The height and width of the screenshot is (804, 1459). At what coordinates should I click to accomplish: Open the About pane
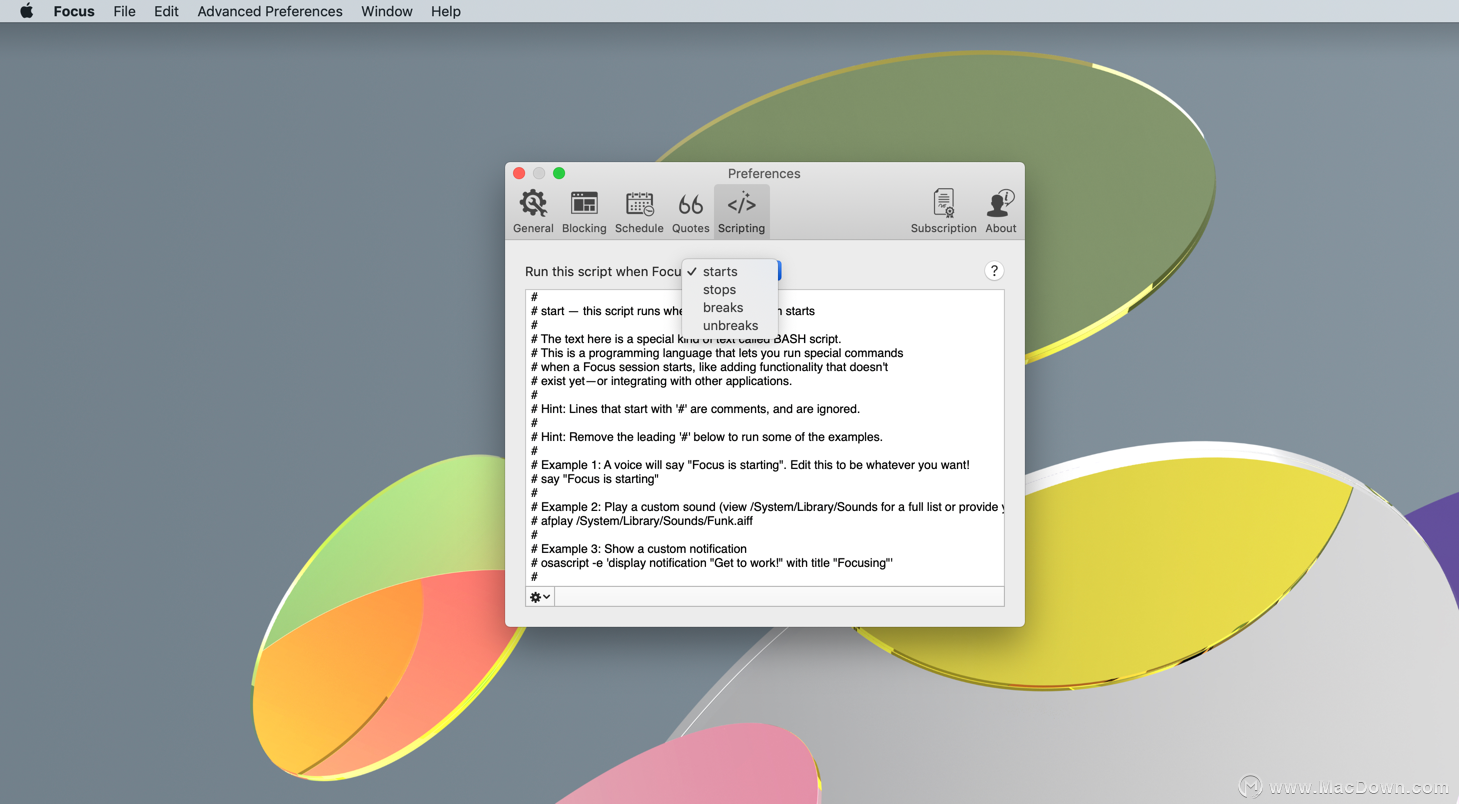point(1000,212)
